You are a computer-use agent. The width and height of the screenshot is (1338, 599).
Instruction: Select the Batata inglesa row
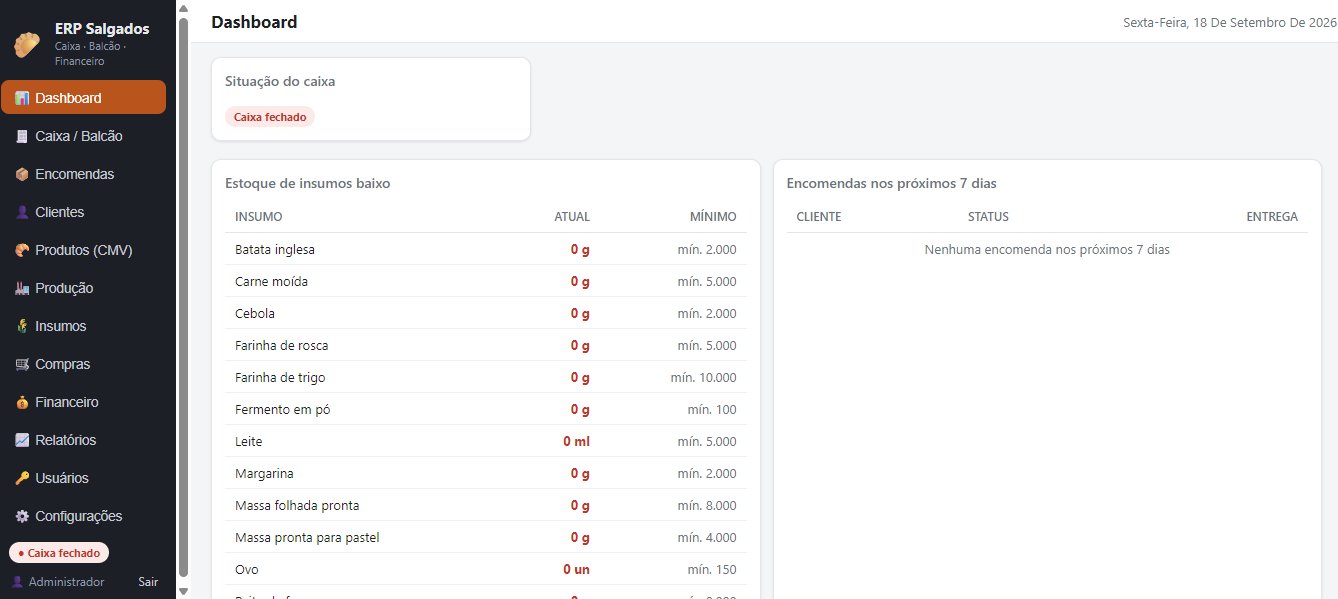(486, 249)
